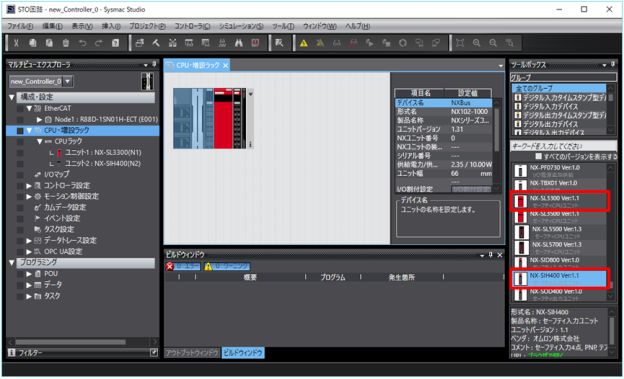Click the toolbox keyword search field
The width and height of the screenshot is (624, 379).
click(563, 146)
